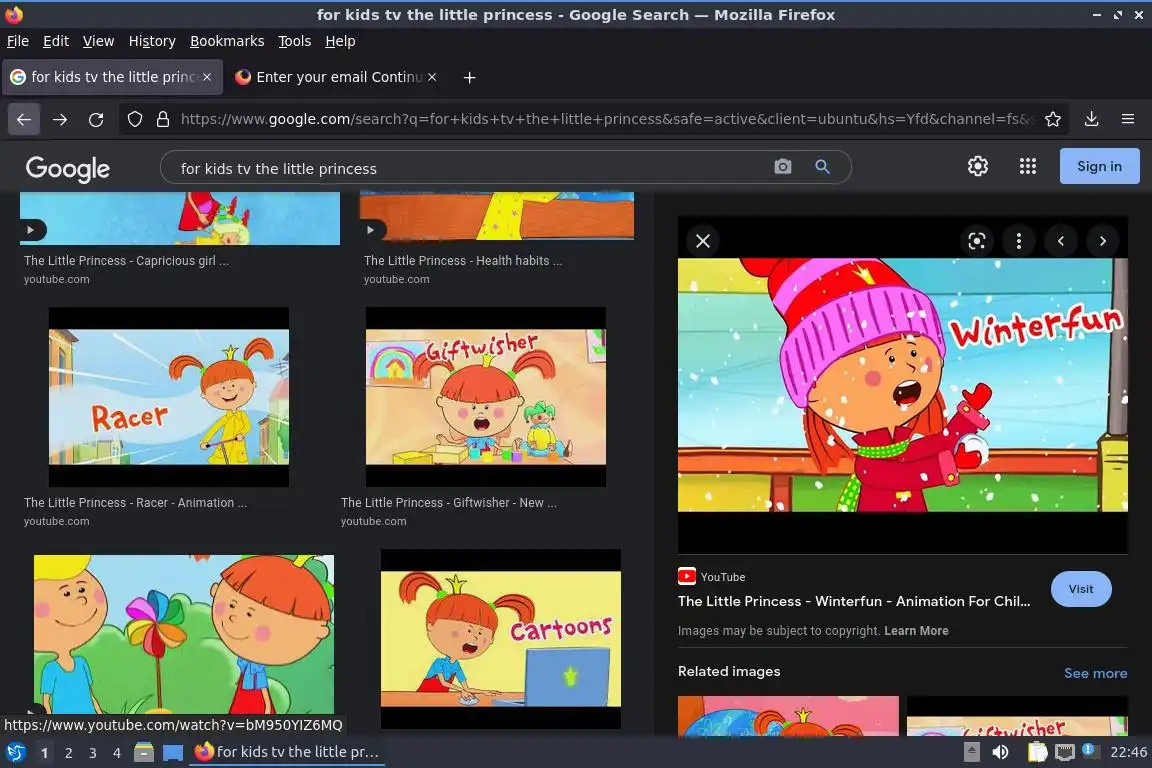Open the Tools menu

[x=295, y=41]
